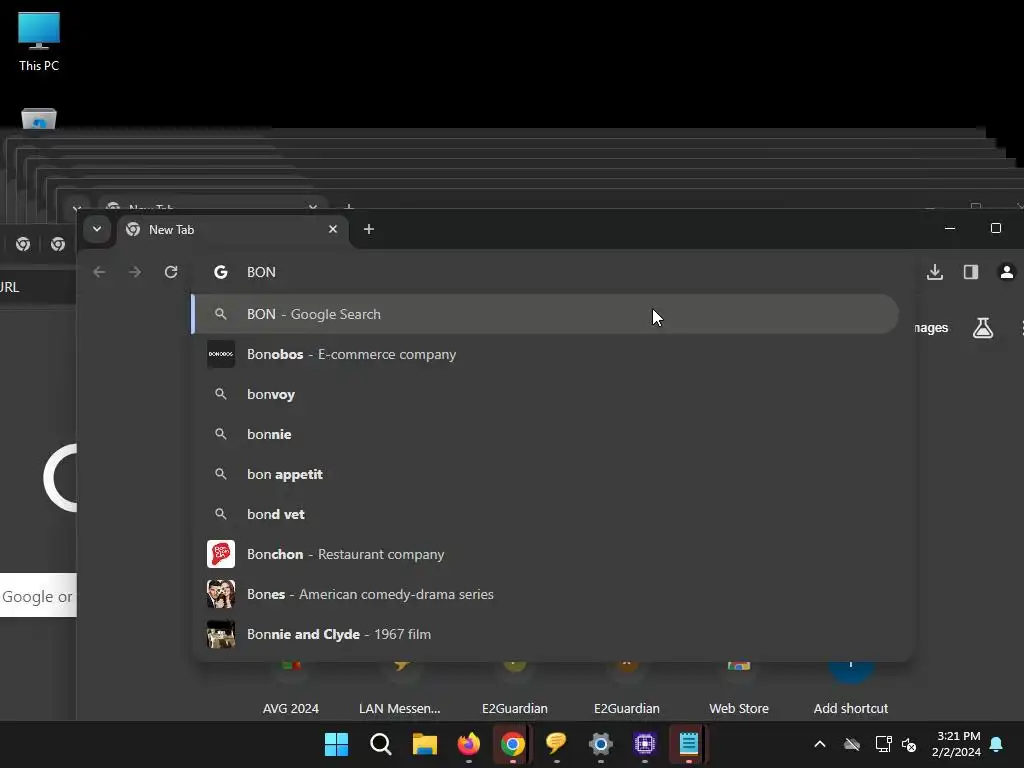Click the muted volume tray icon

908,744
